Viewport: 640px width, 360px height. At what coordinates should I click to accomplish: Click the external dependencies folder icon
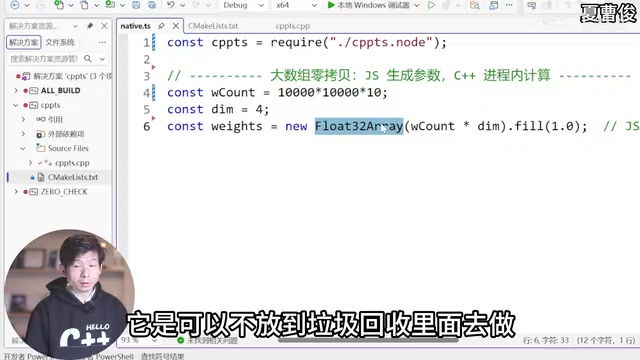coord(41,134)
